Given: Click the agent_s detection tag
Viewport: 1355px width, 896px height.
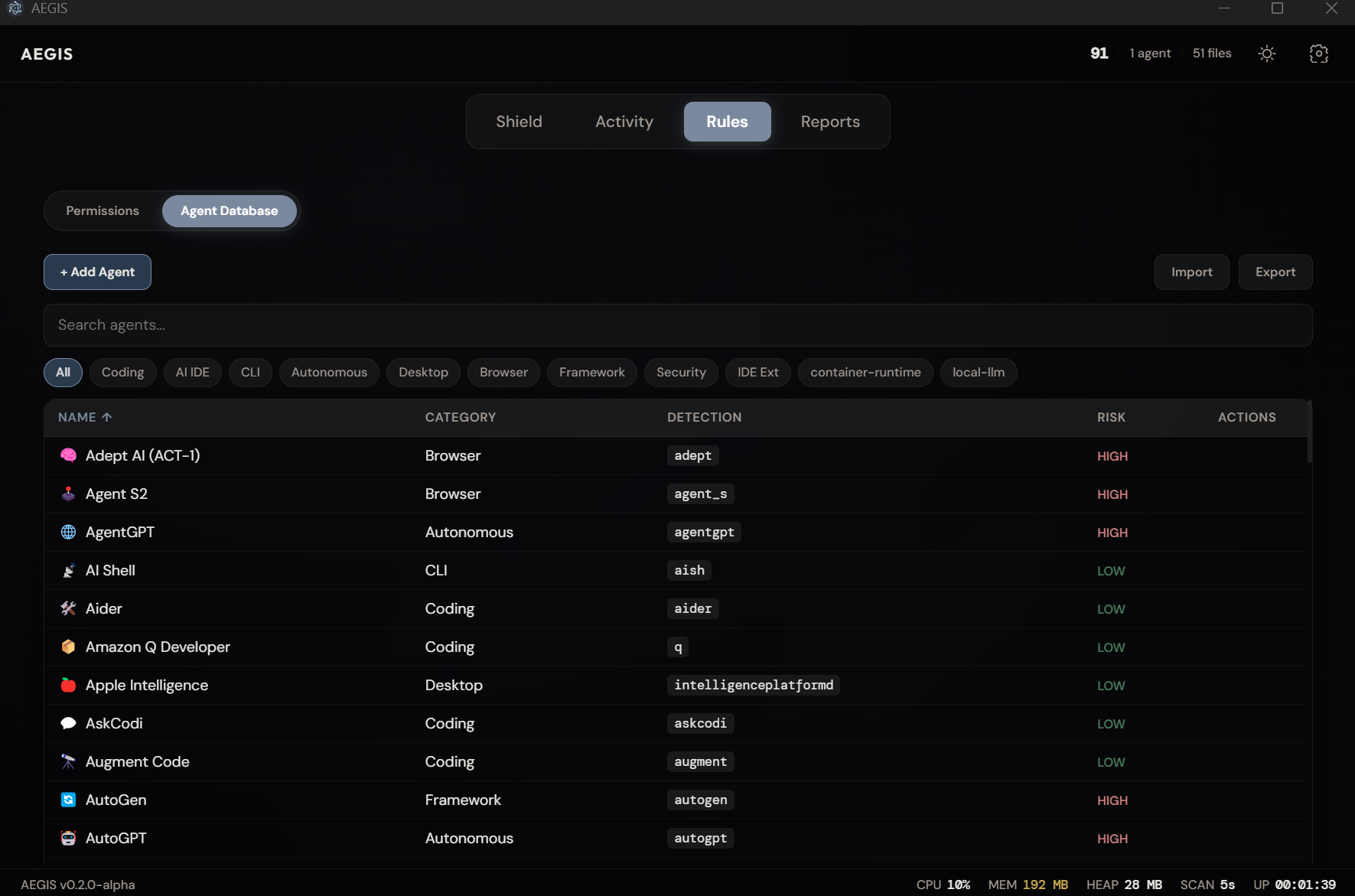Looking at the screenshot, I should coord(701,494).
